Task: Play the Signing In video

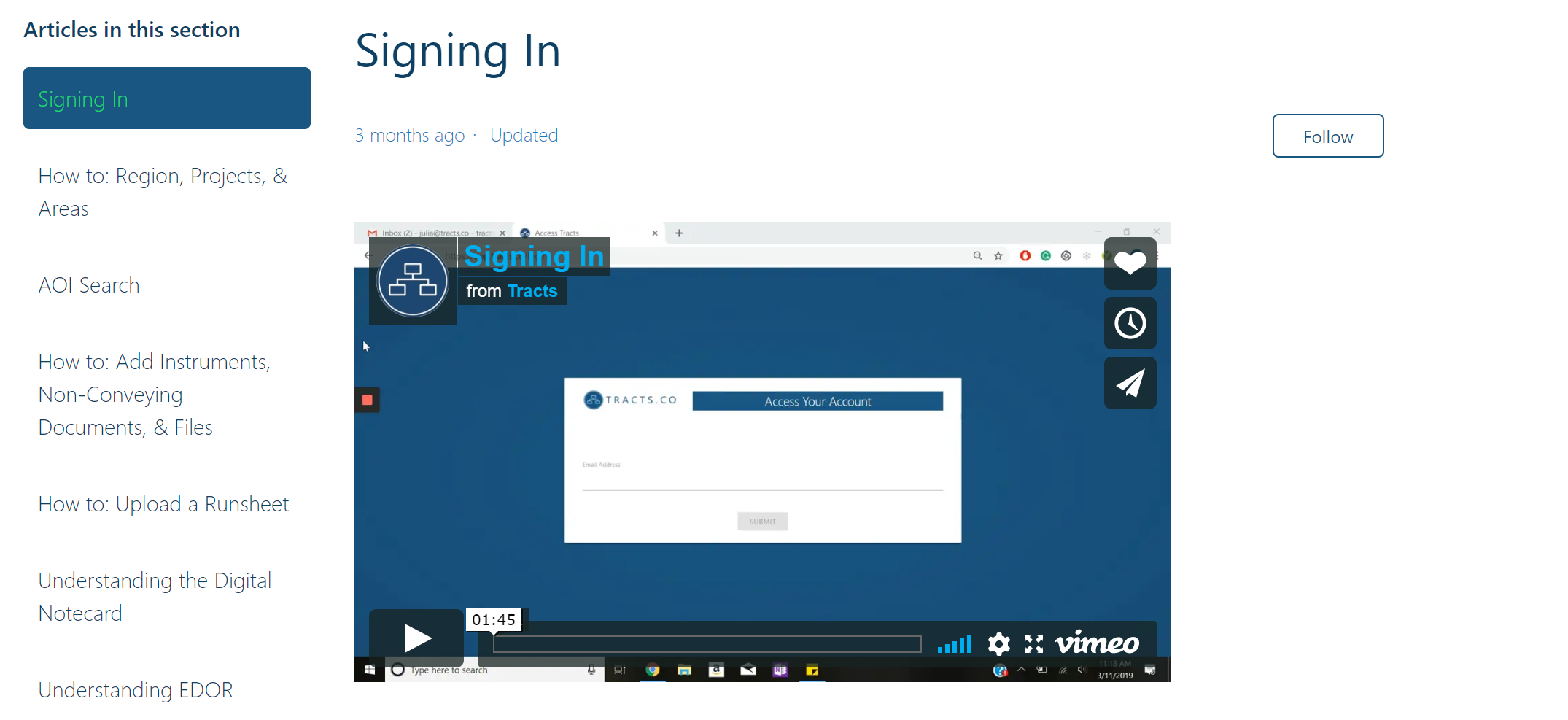Action: click(416, 638)
